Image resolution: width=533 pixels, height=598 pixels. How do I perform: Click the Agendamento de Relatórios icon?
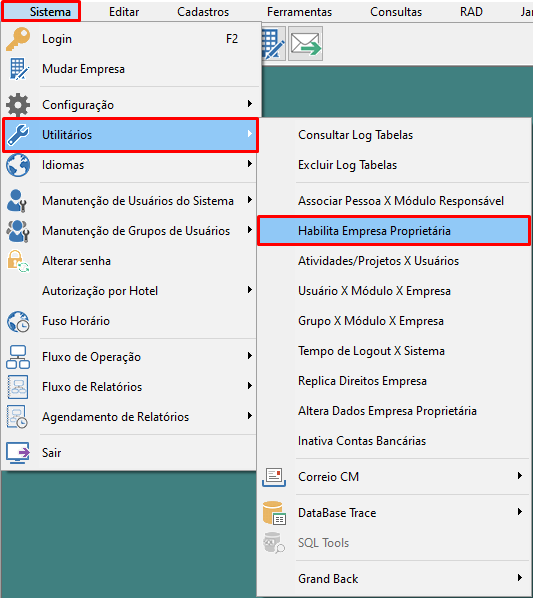tap(17, 417)
